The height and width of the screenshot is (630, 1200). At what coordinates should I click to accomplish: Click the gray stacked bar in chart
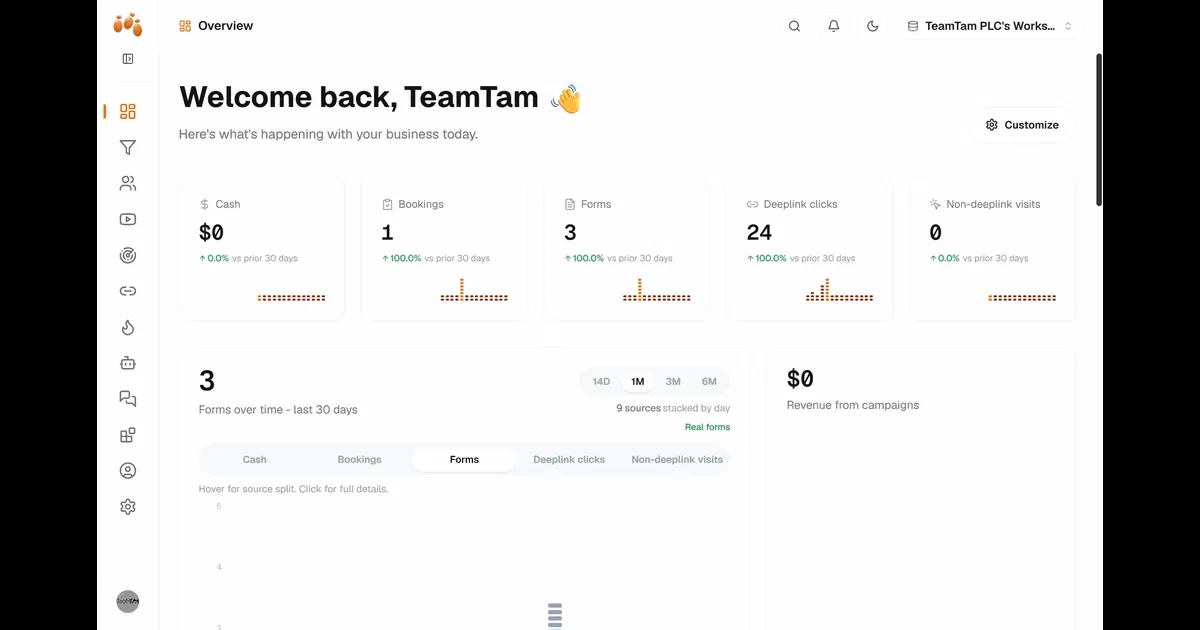pyautogui.click(x=555, y=616)
